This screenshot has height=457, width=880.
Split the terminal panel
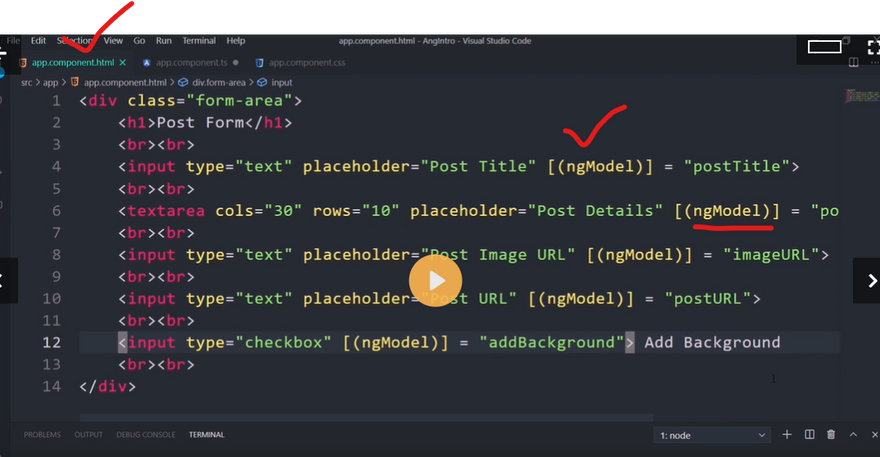point(809,434)
